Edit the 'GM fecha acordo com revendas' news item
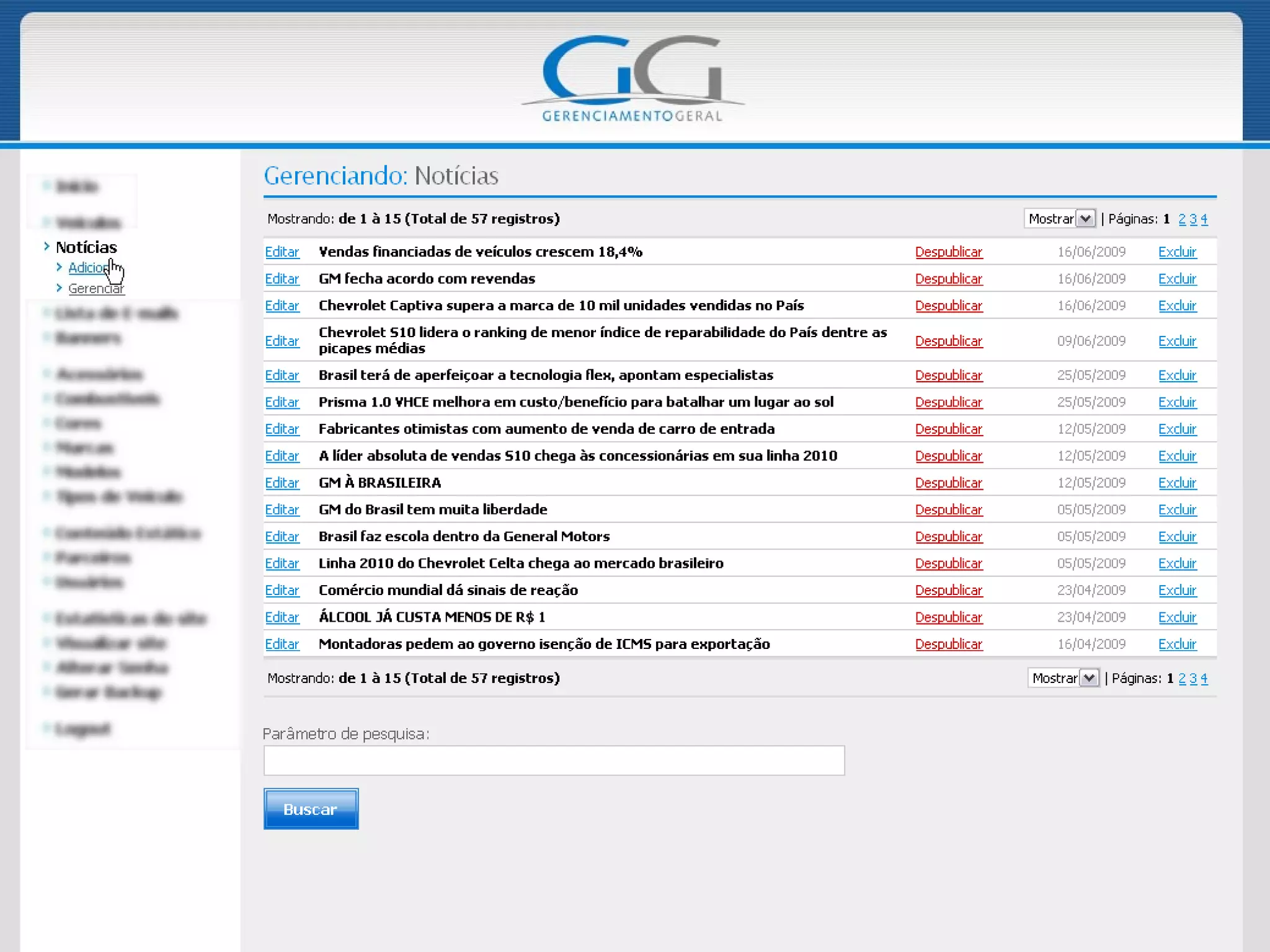This screenshot has height=952, width=1270. pos(282,279)
